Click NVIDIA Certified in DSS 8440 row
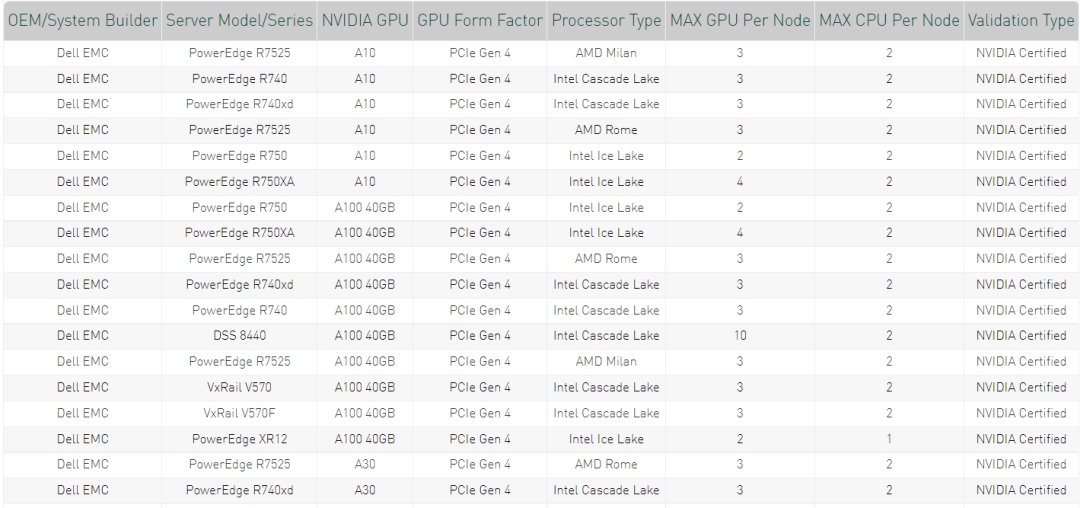The height and width of the screenshot is (508, 1080). 1021,336
